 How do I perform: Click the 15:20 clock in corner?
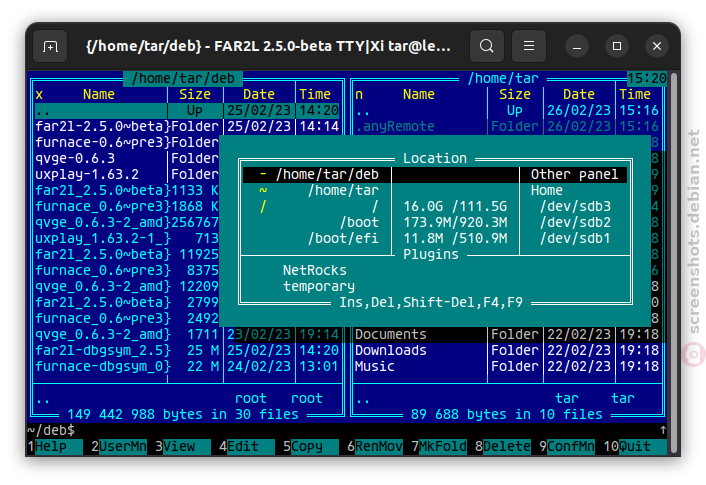tap(647, 78)
